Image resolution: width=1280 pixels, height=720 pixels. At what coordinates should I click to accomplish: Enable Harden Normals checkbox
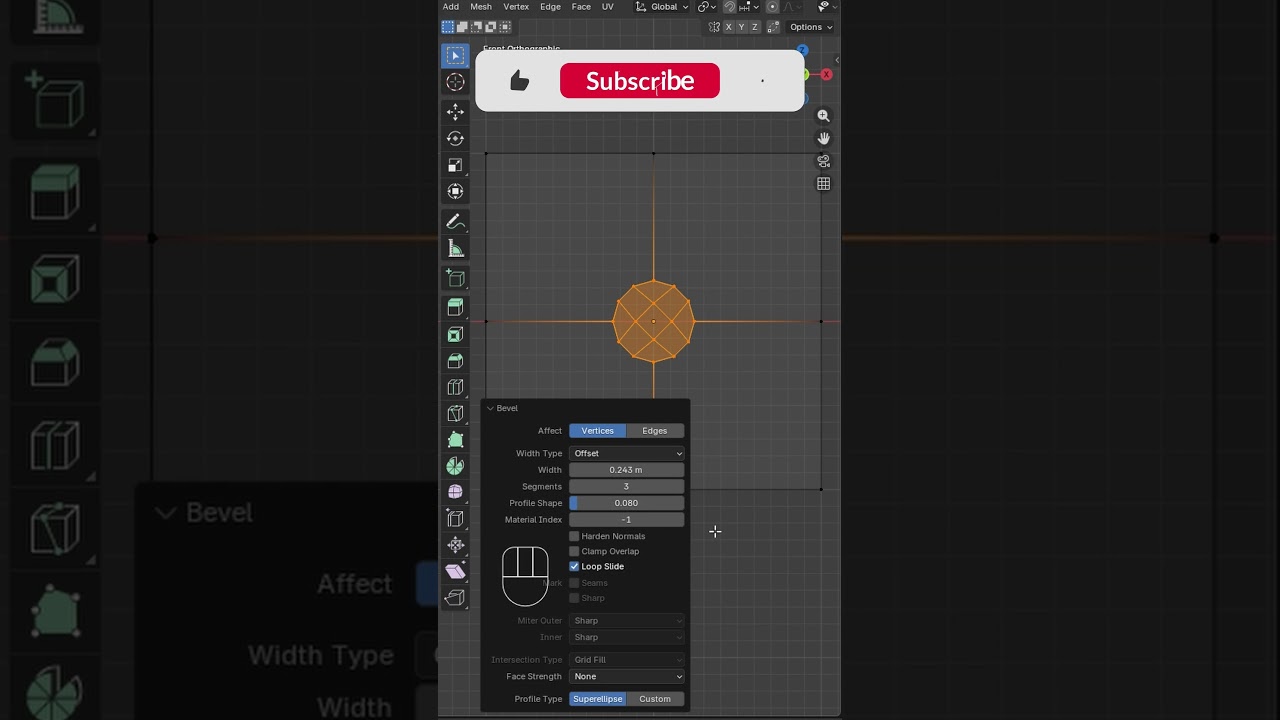pos(574,536)
